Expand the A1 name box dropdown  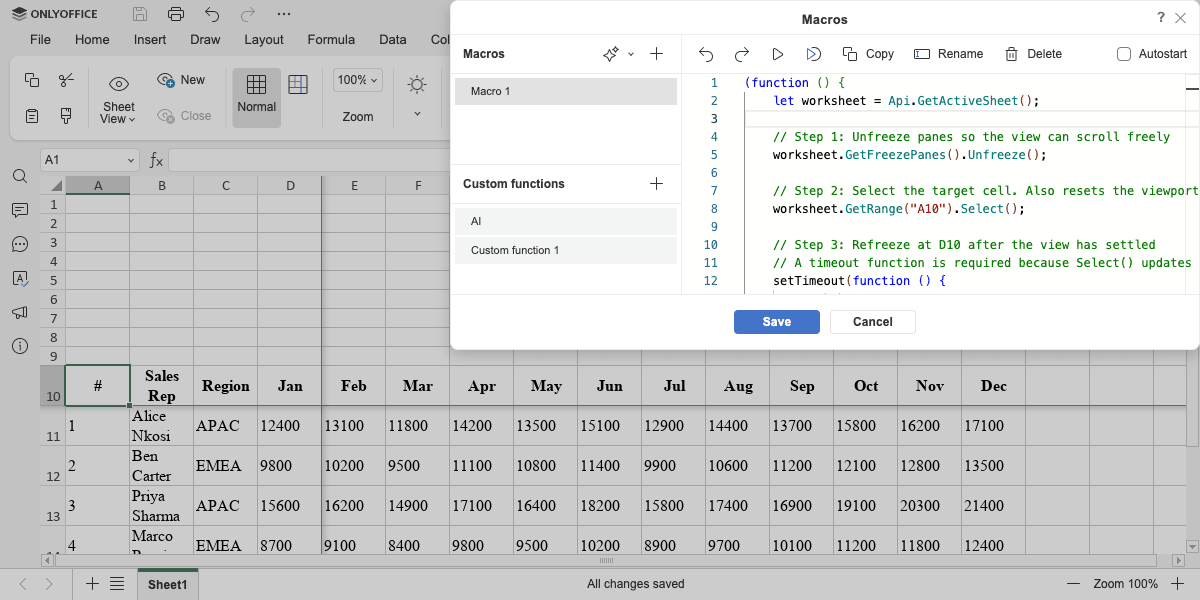(131, 160)
